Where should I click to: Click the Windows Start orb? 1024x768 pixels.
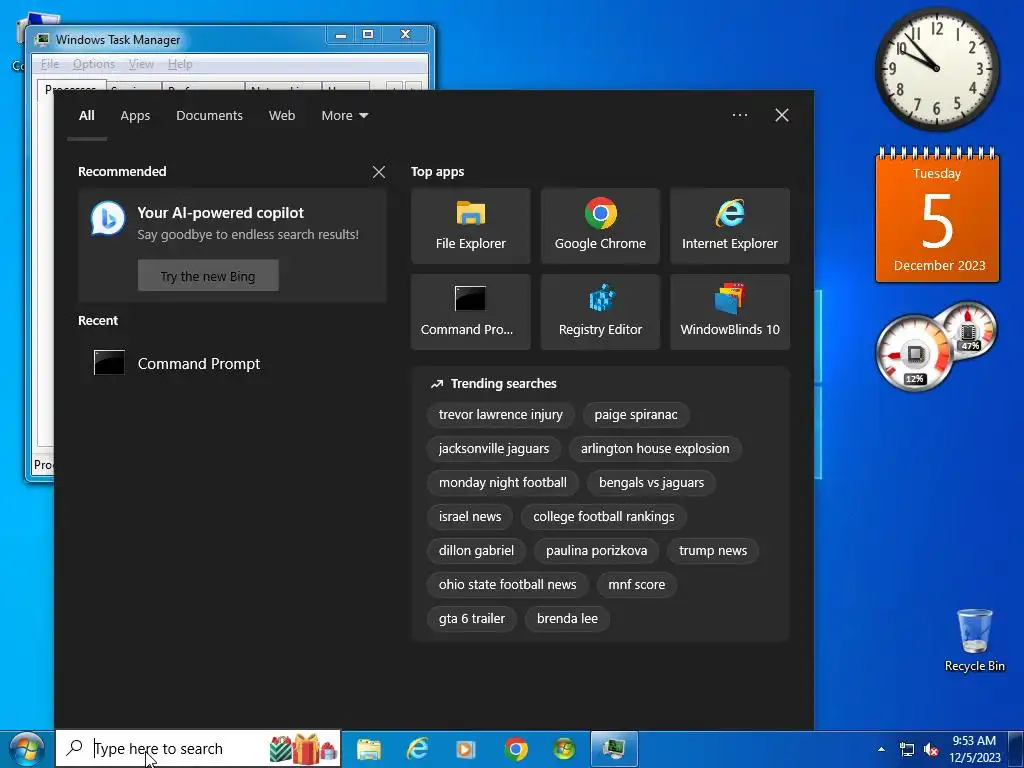click(26, 749)
